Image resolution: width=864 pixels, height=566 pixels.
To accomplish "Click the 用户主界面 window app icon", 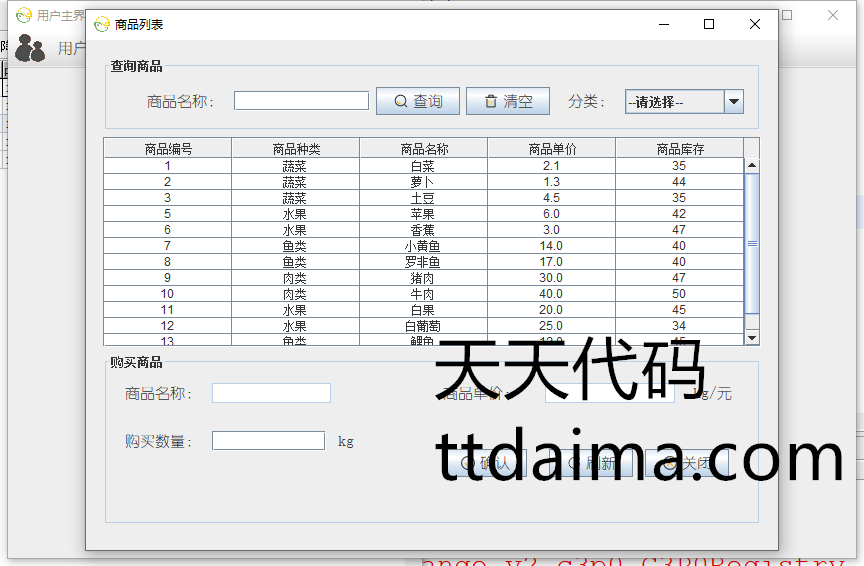I will tap(23, 15).
